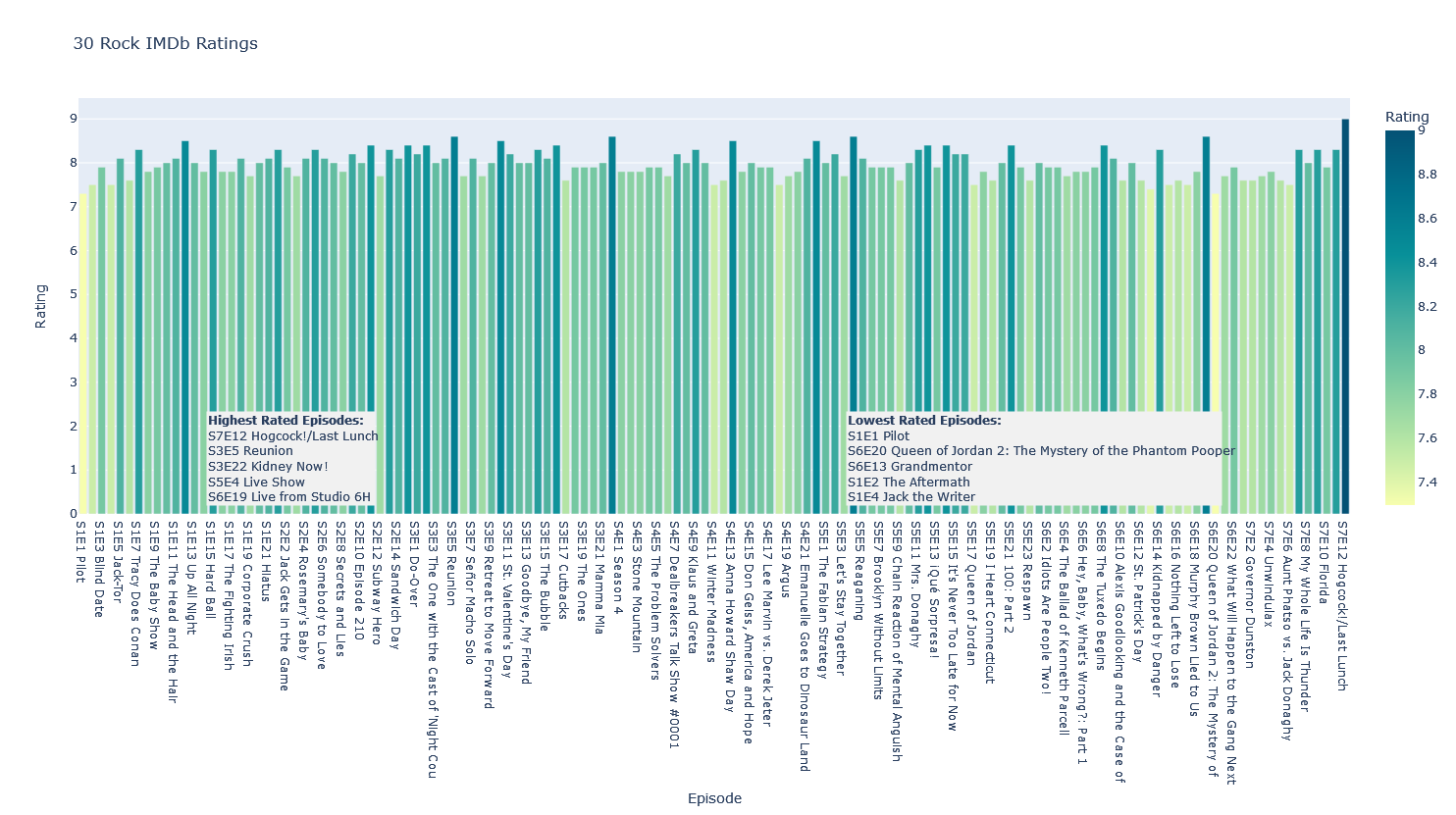Click colorbar tick label '8.4'
The height and width of the screenshot is (815, 1456).
click(x=1428, y=263)
